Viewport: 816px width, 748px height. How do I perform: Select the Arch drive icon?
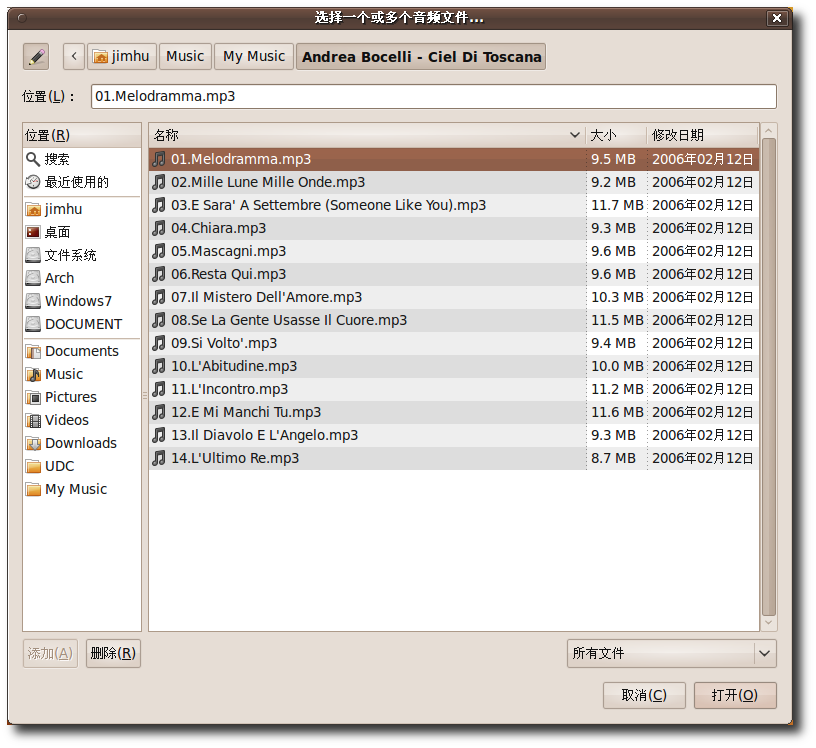33,278
